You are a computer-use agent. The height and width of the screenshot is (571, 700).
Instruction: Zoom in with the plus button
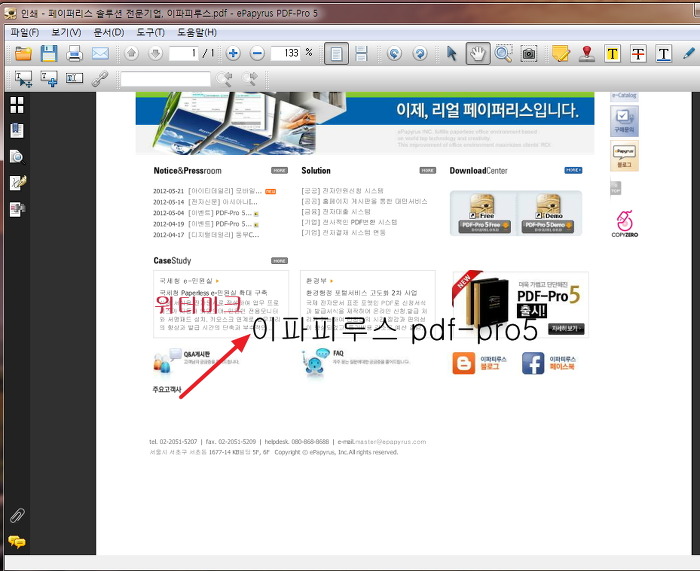point(233,54)
